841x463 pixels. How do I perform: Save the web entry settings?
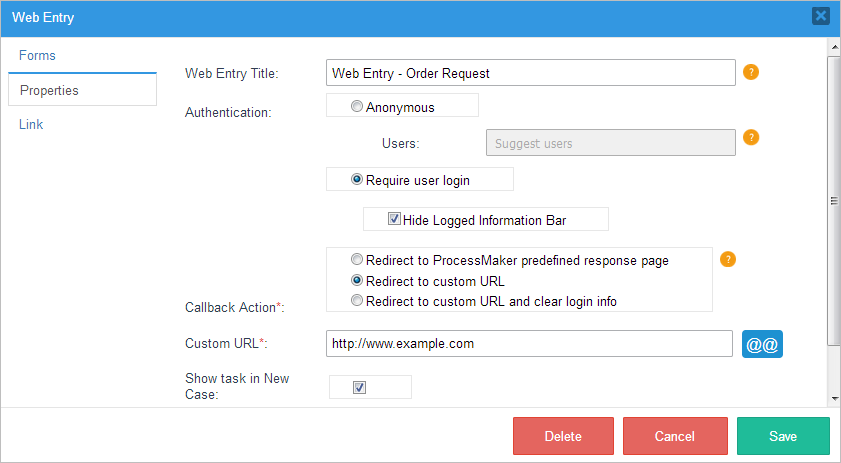click(783, 436)
